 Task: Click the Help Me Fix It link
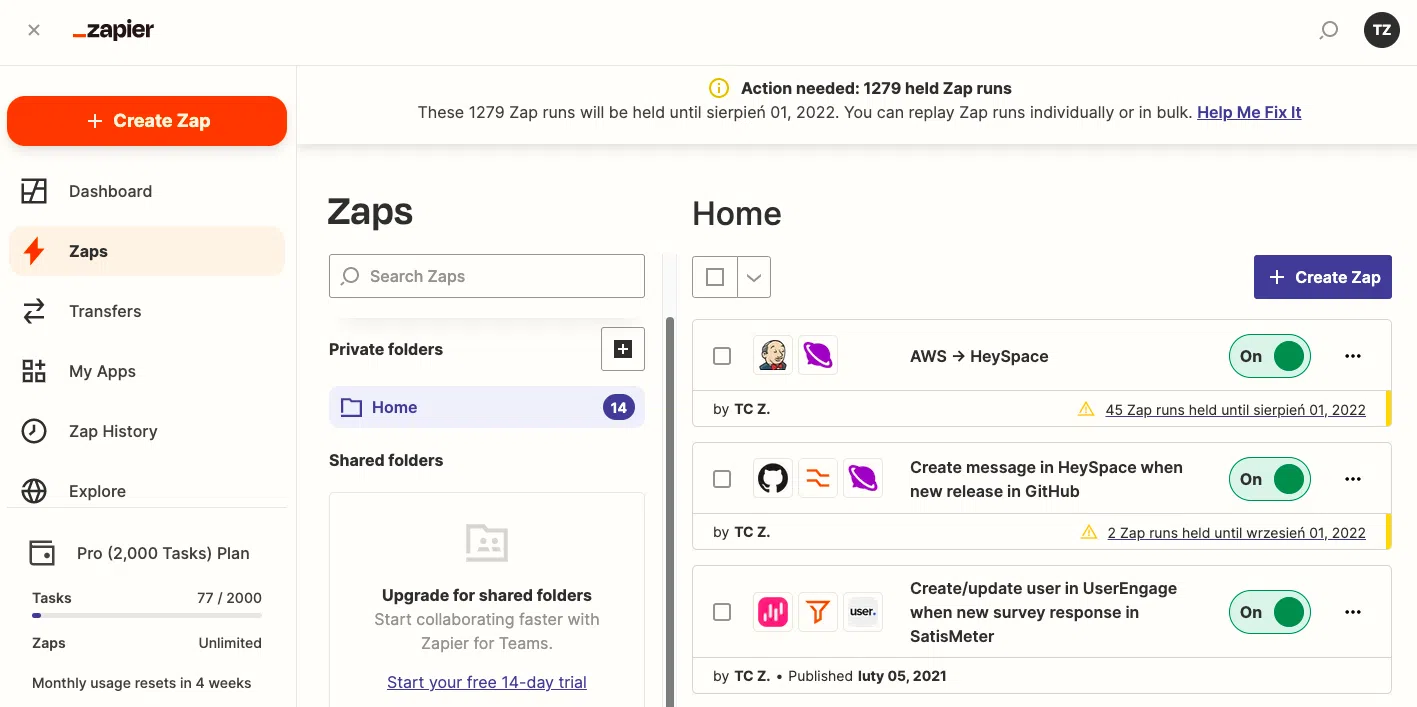pyautogui.click(x=1249, y=112)
